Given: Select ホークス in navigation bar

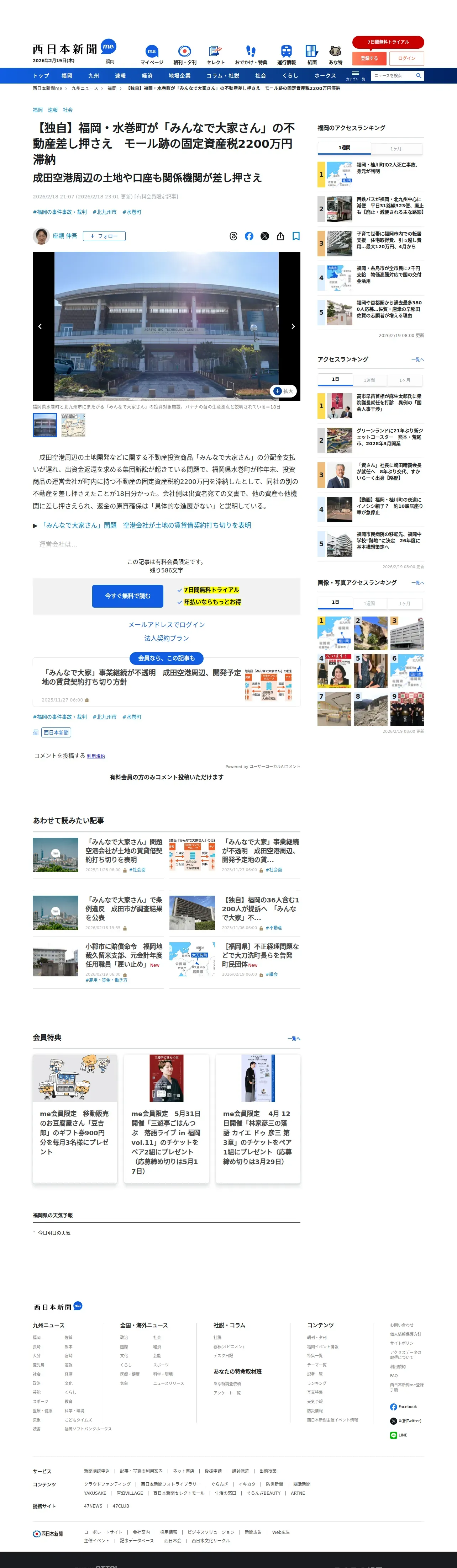Looking at the screenshot, I should [x=325, y=75].
